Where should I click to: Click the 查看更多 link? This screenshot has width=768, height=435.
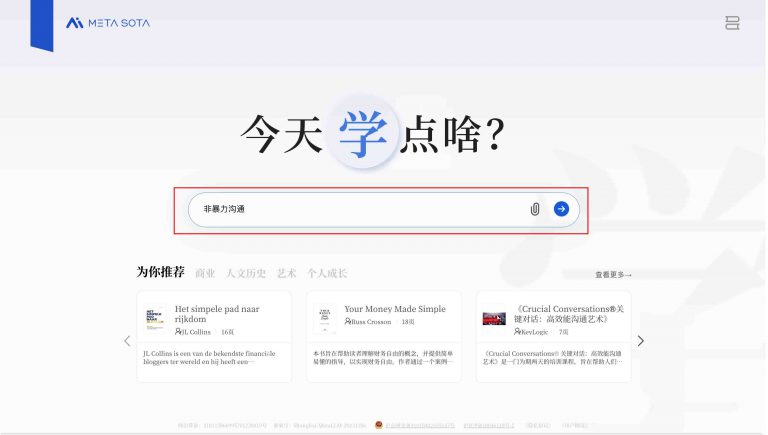tap(613, 274)
